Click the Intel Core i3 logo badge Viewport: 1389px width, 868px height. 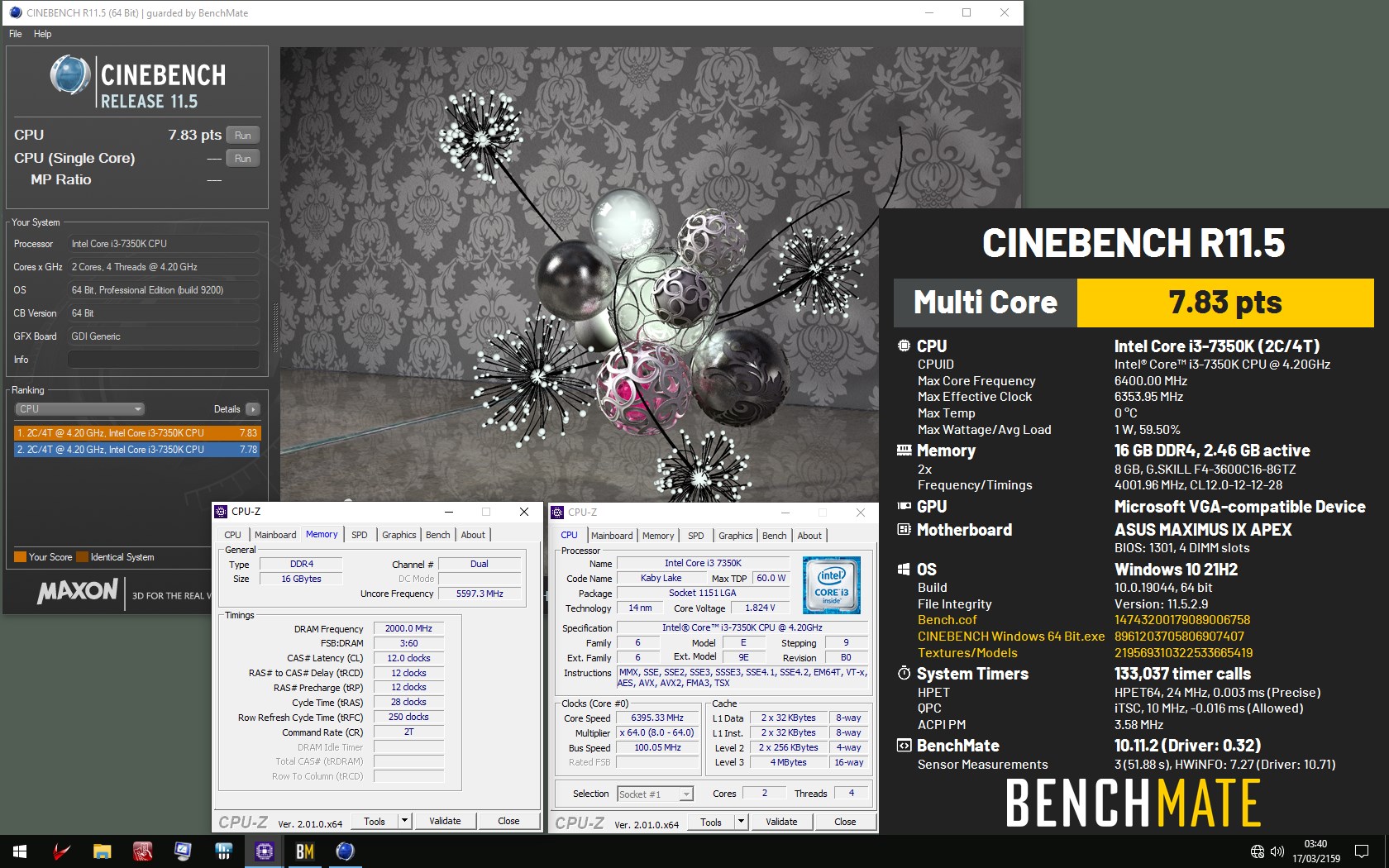tap(832, 584)
